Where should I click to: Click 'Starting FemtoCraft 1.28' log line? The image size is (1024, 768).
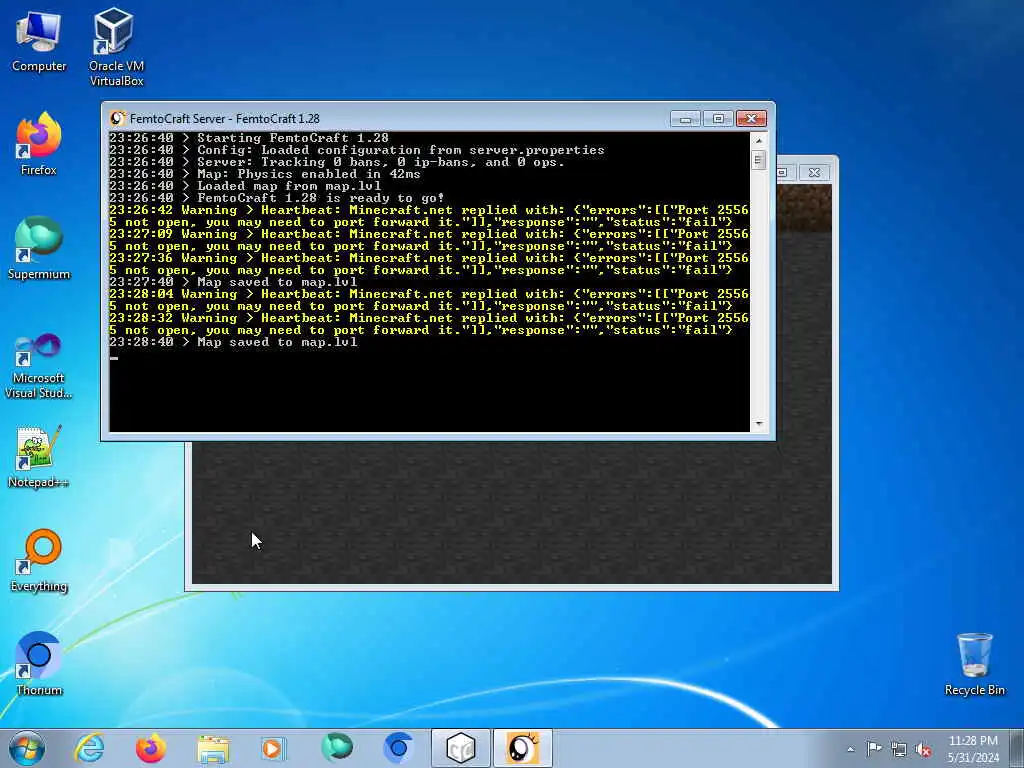(x=249, y=138)
